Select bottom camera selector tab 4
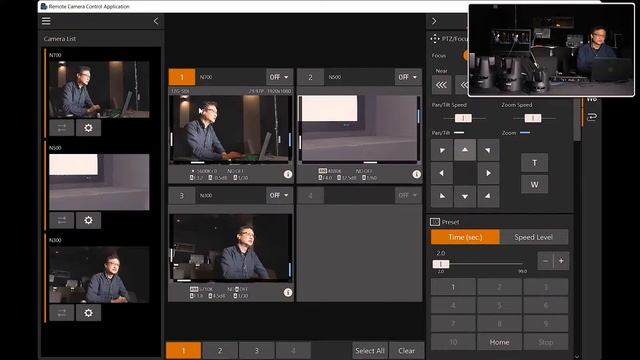The width and height of the screenshot is (640, 360). click(x=293, y=351)
